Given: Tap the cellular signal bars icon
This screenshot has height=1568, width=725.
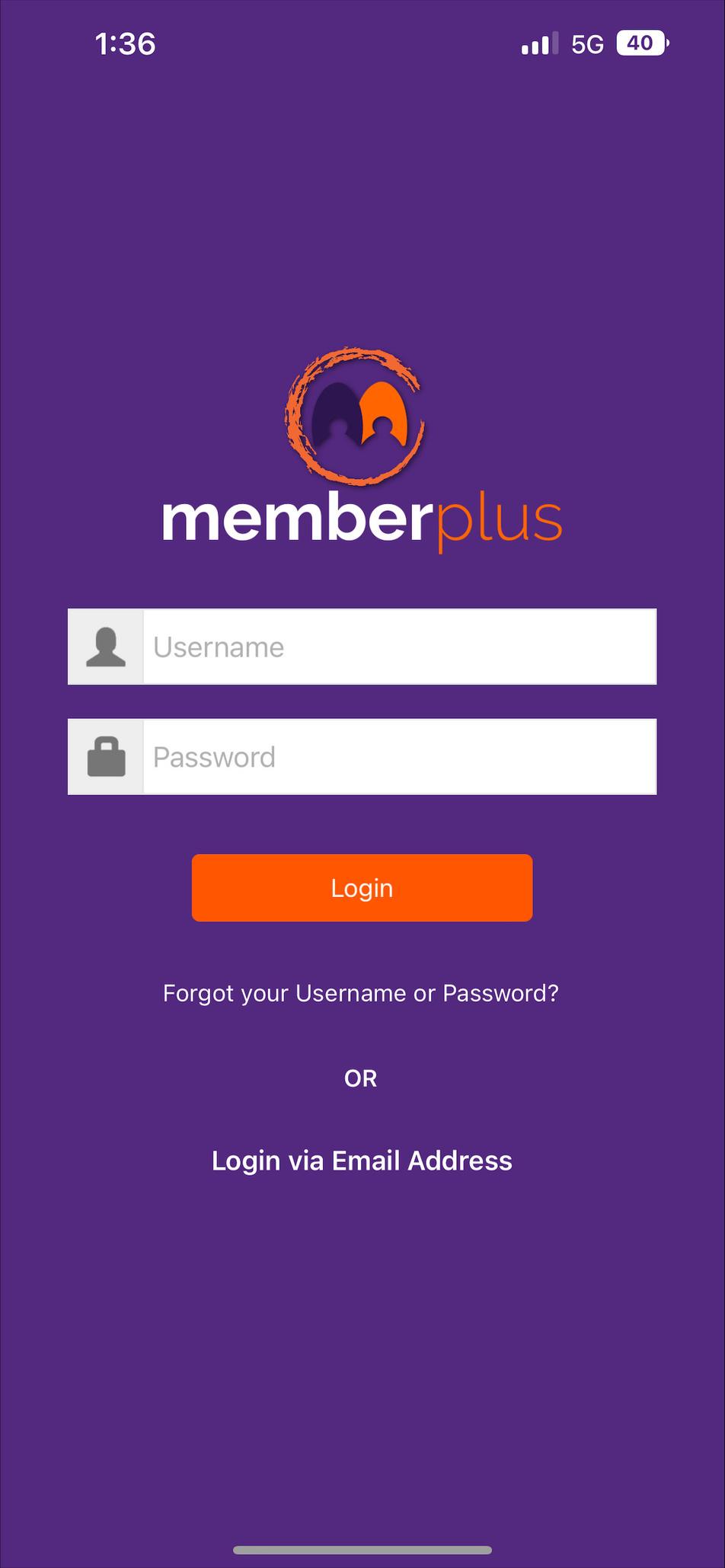Looking at the screenshot, I should point(539,44).
